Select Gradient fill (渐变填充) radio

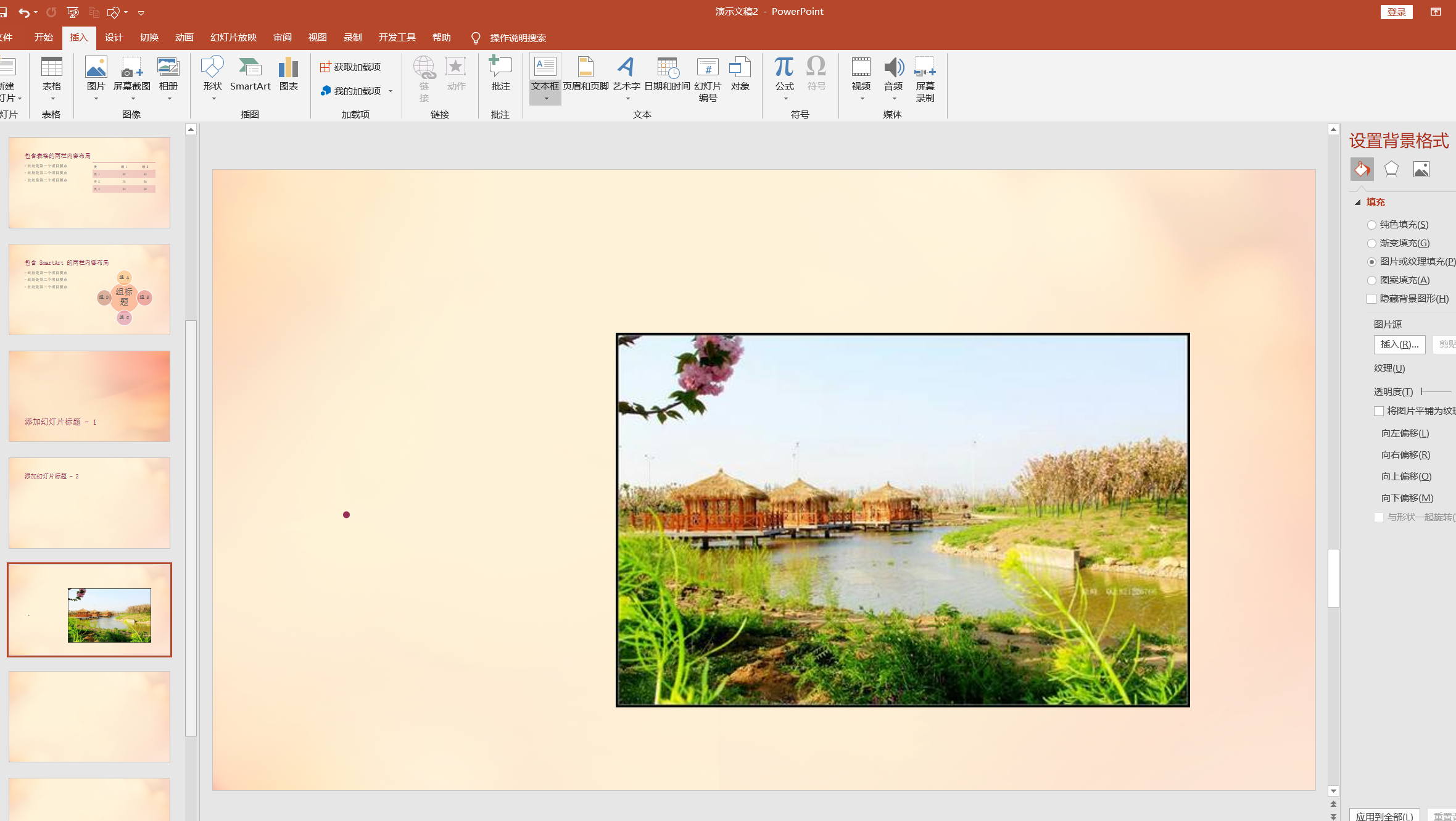(1371, 243)
